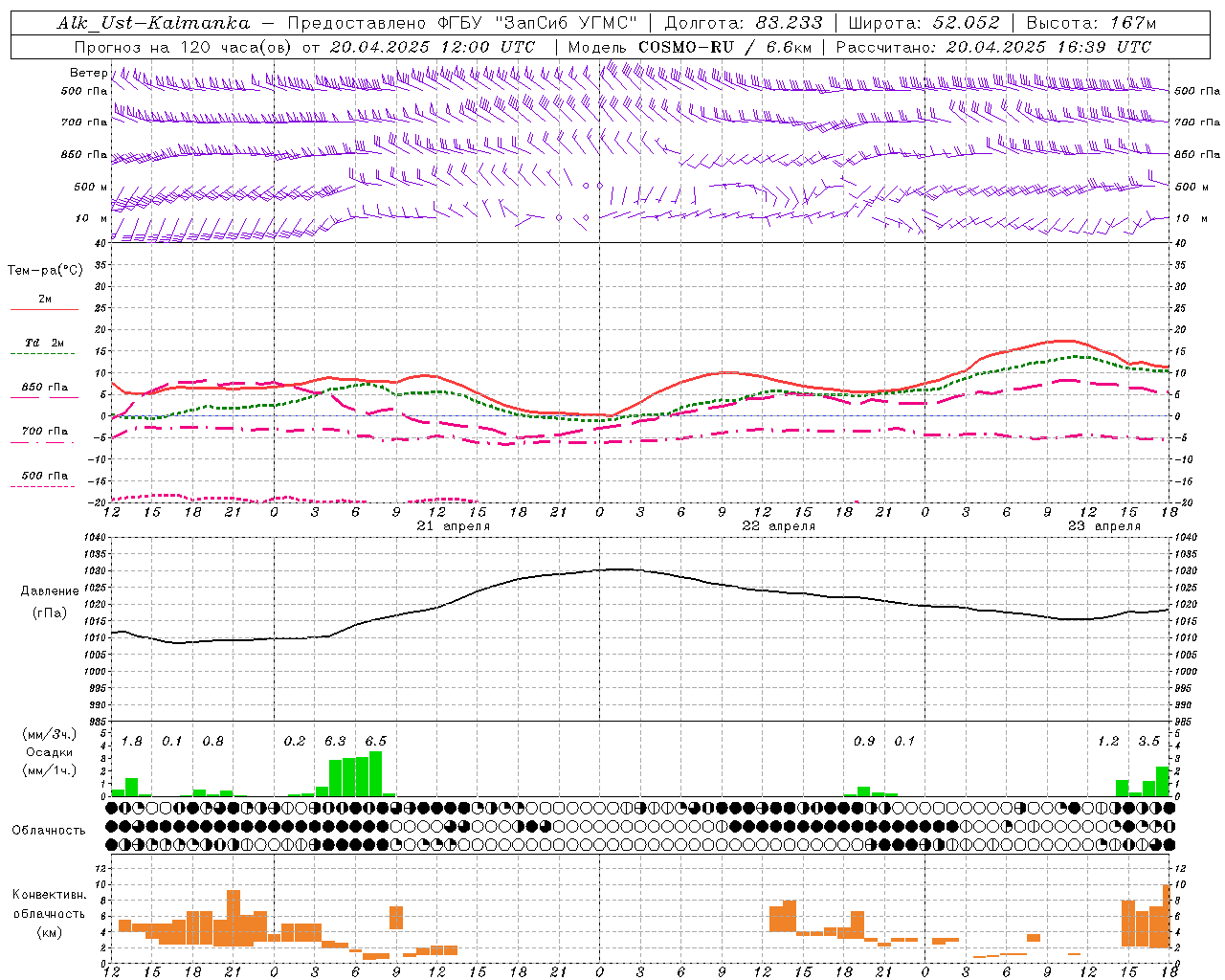Click the Тем-ра(°C) panel label

tap(45, 271)
